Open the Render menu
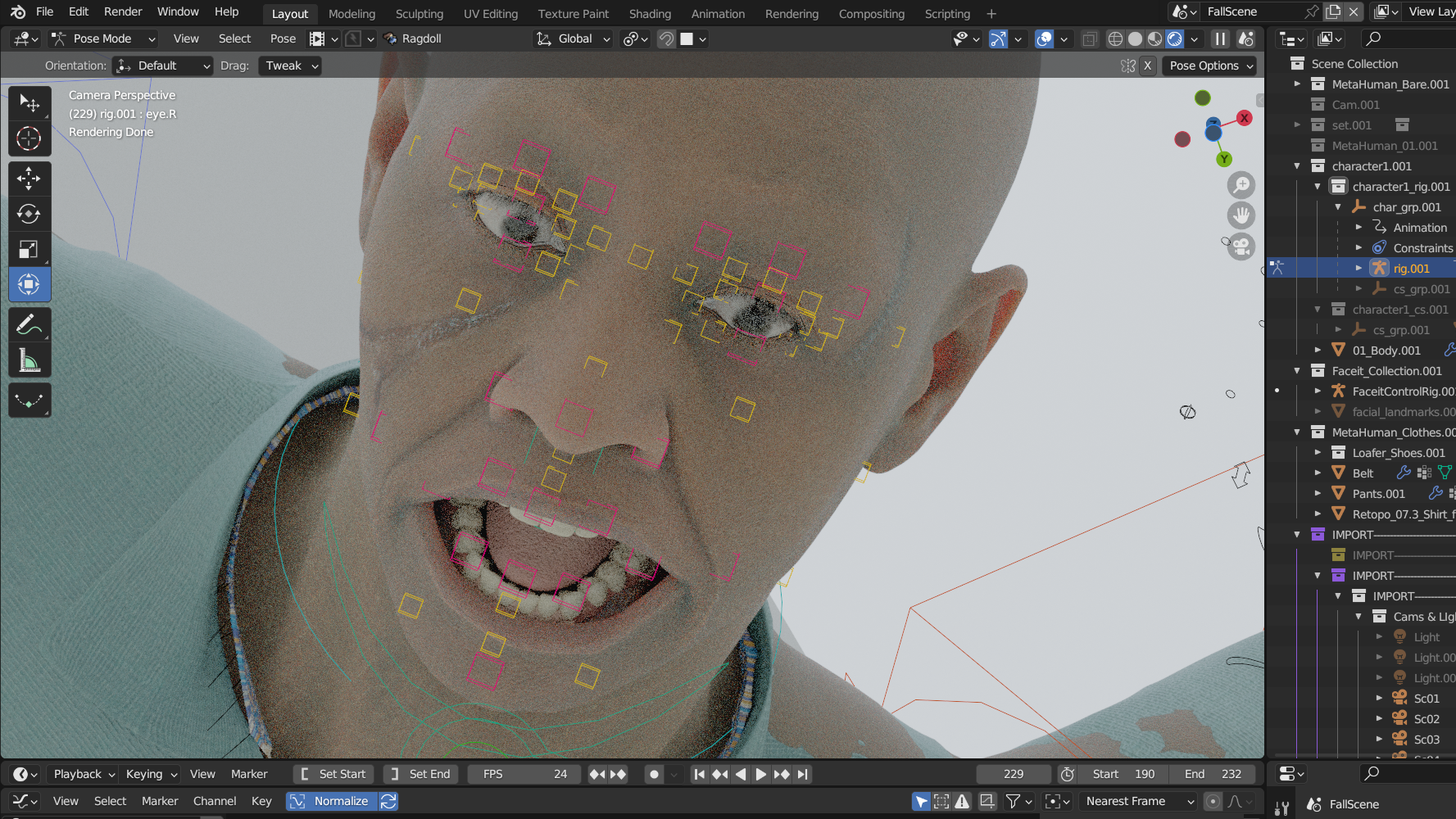Viewport: 1456px width, 819px height. tap(123, 11)
